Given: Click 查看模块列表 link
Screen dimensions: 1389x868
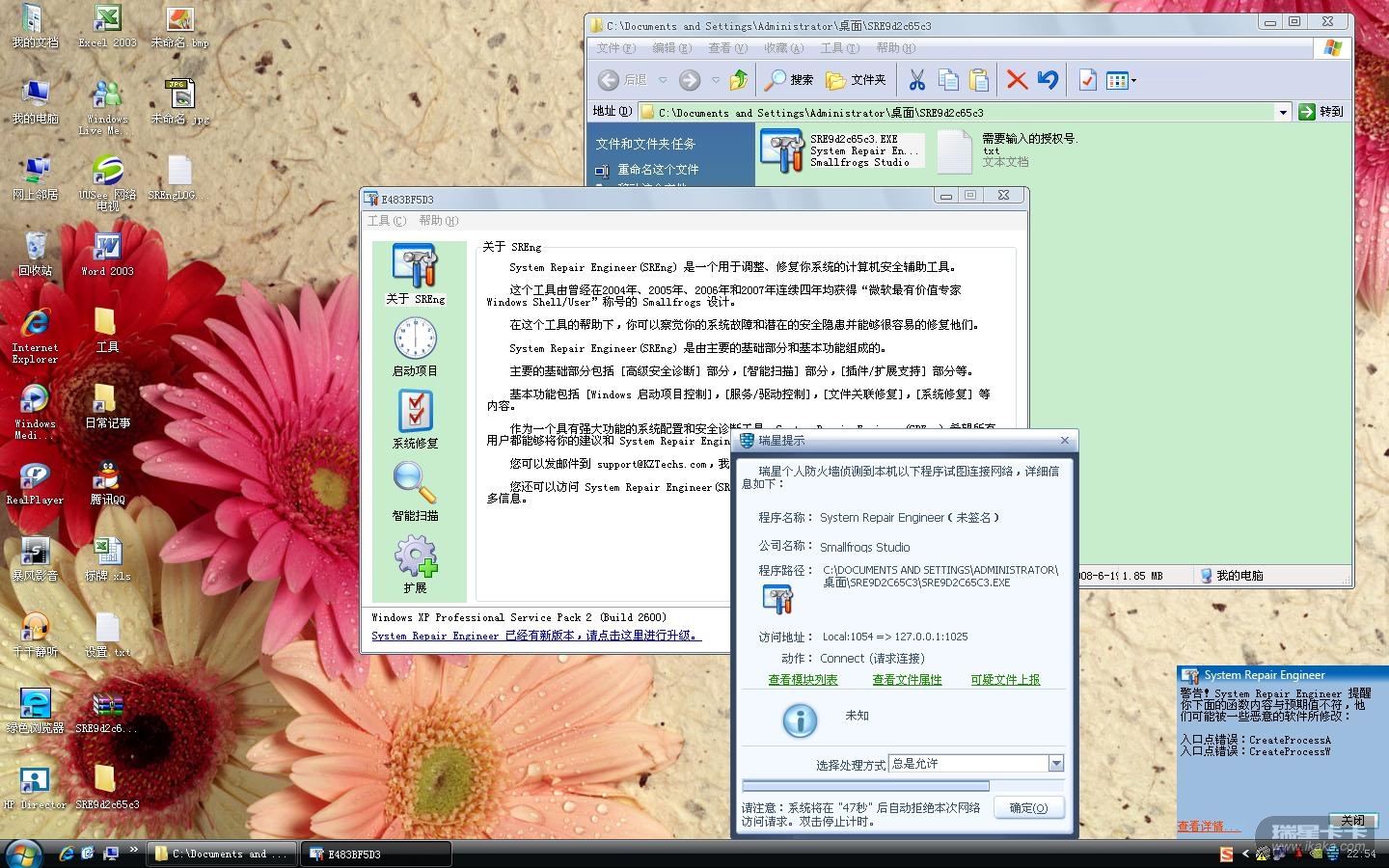Looking at the screenshot, I should click(x=803, y=680).
